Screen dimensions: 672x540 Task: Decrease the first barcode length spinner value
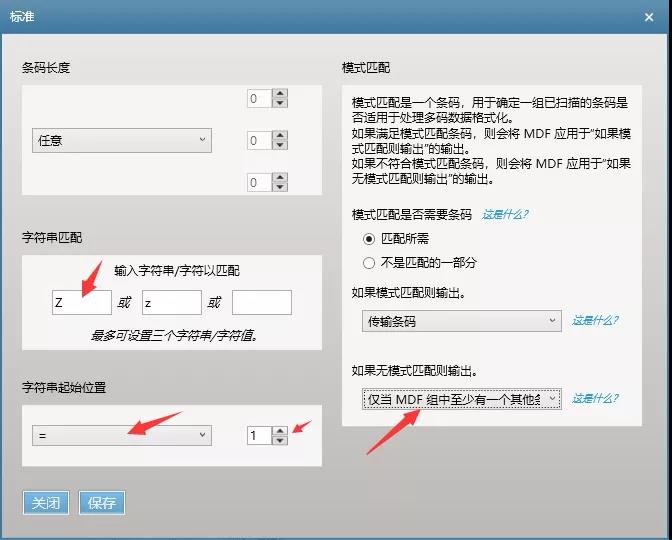(x=280, y=103)
